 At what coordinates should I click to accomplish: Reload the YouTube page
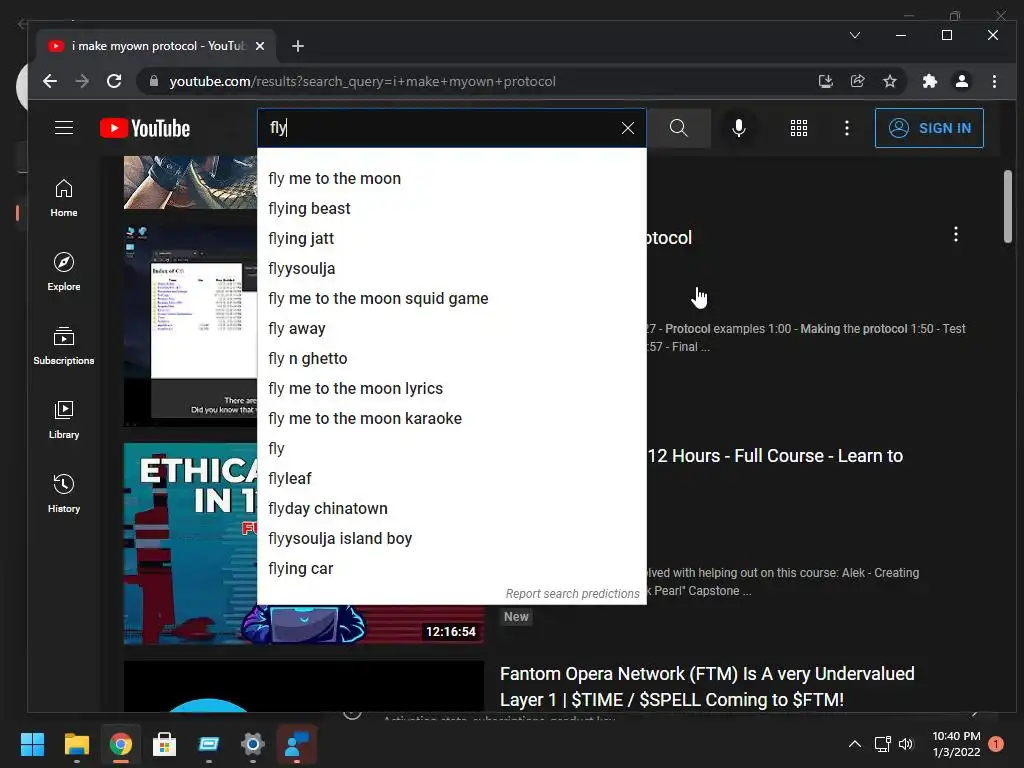coord(114,81)
